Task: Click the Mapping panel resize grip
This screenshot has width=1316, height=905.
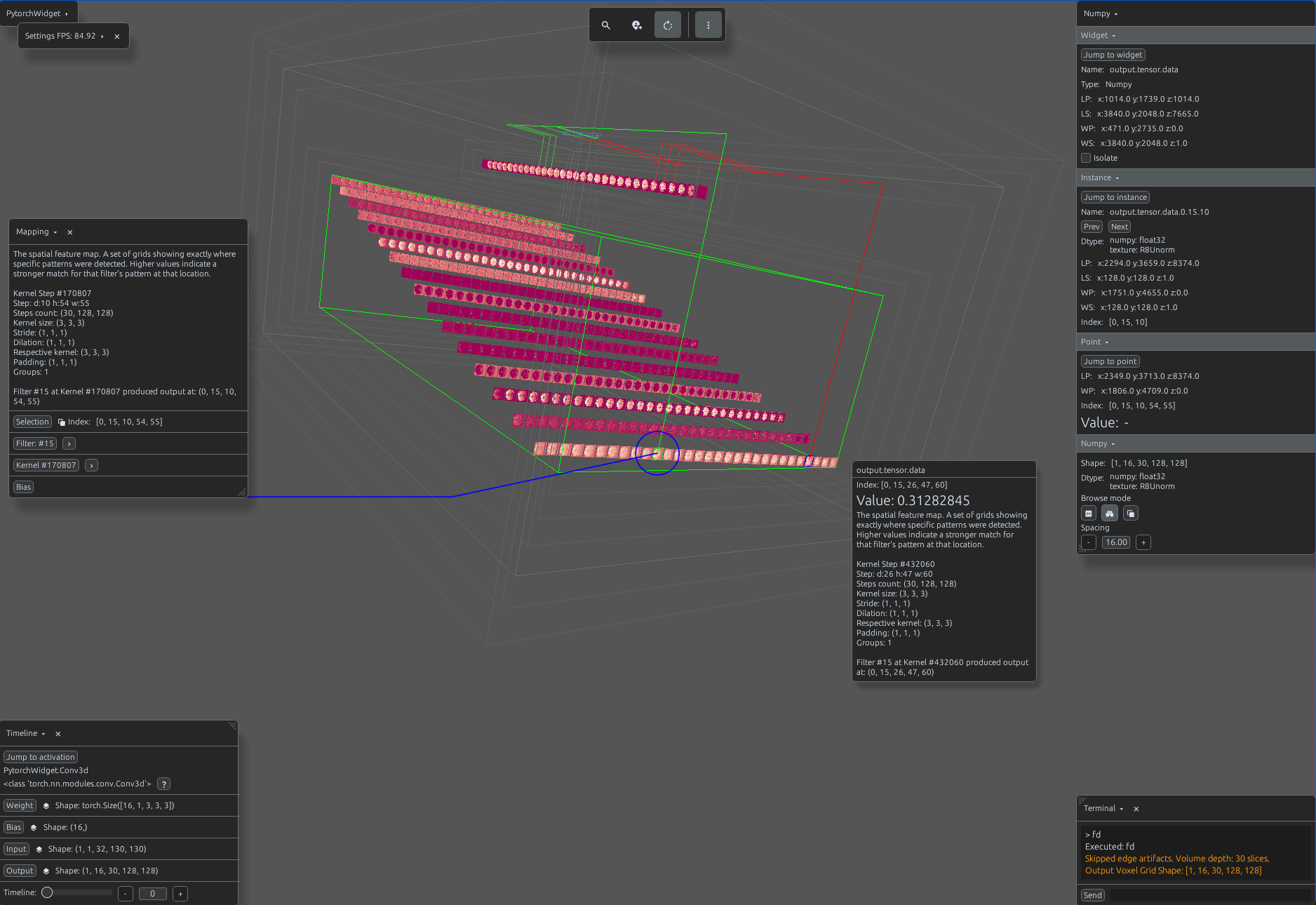Action: point(242,492)
